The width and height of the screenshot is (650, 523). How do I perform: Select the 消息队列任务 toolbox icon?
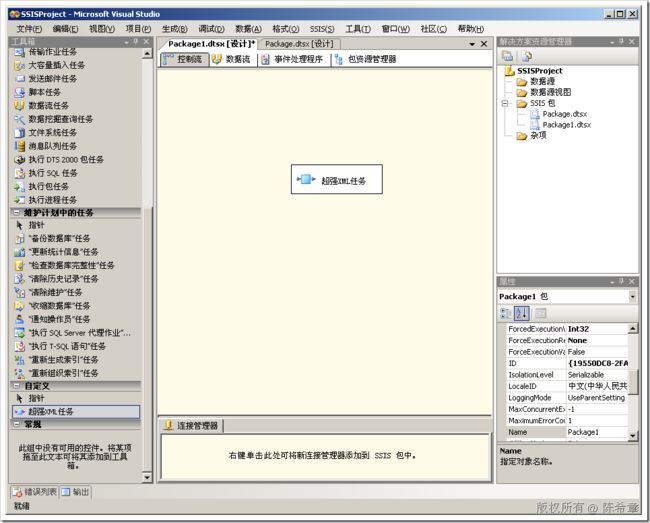(x=19, y=146)
